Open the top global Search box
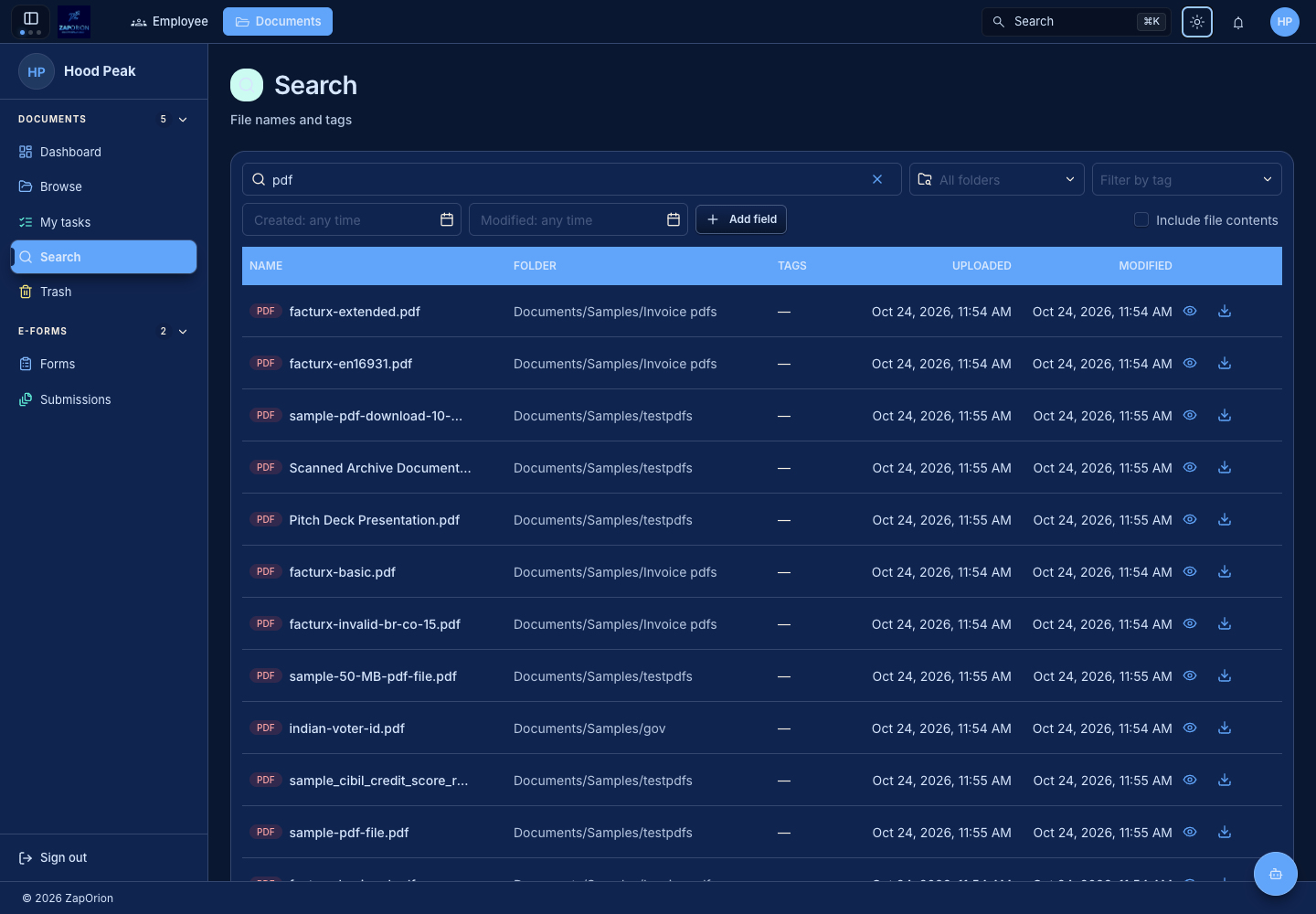The width and height of the screenshot is (1316, 914). tap(1077, 22)
